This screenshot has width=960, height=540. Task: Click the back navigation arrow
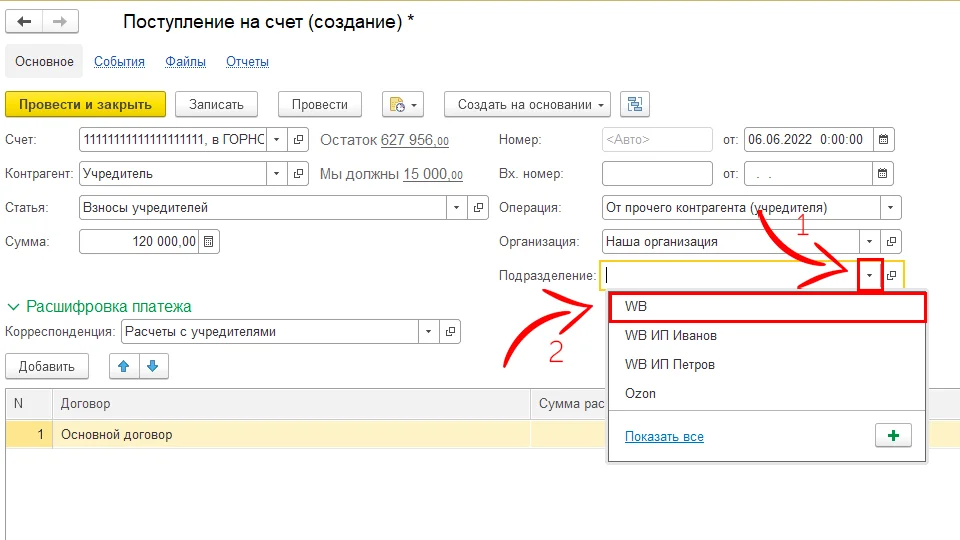[x=24, y=22]
